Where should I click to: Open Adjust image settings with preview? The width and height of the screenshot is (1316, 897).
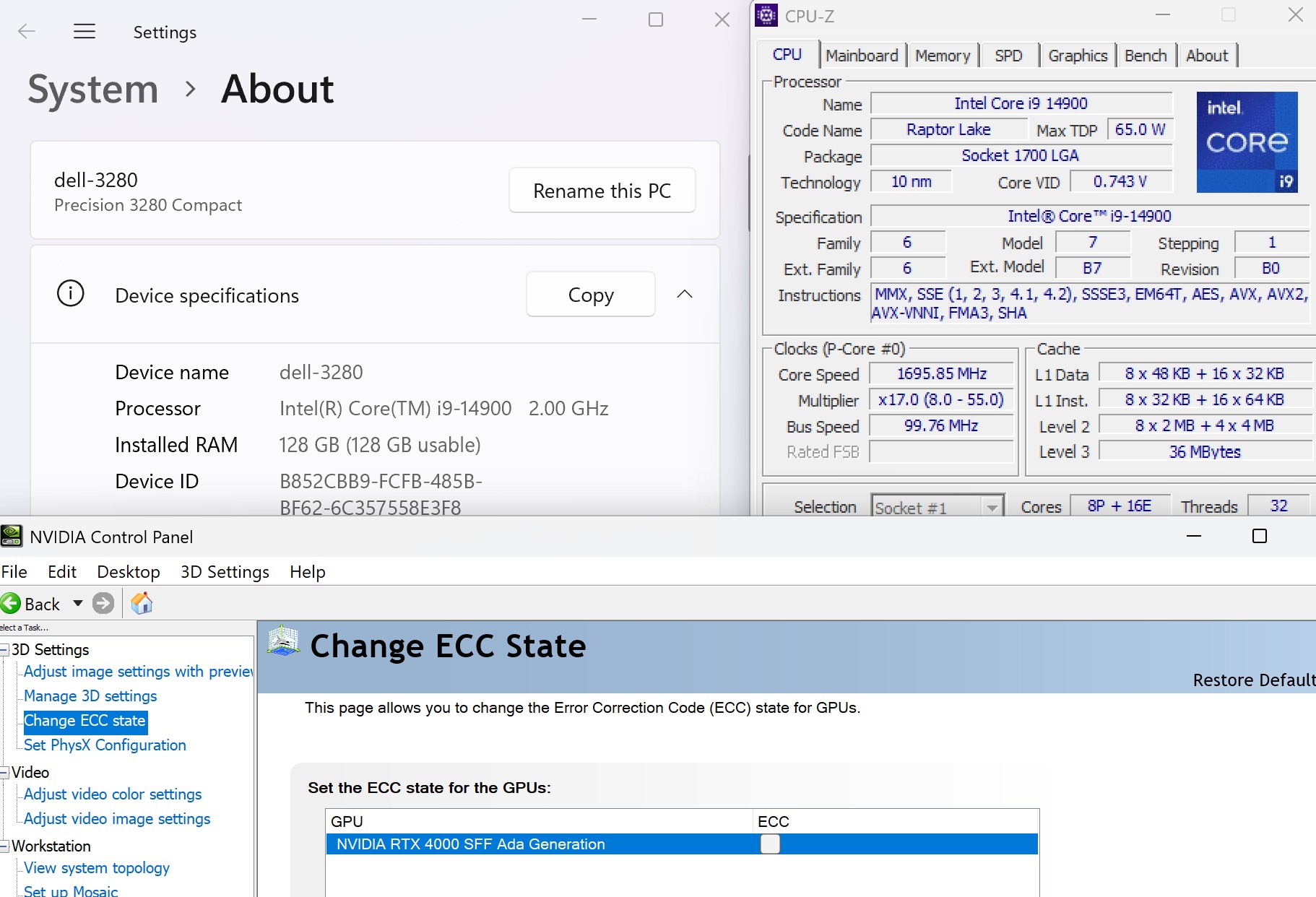pos(138,672)
